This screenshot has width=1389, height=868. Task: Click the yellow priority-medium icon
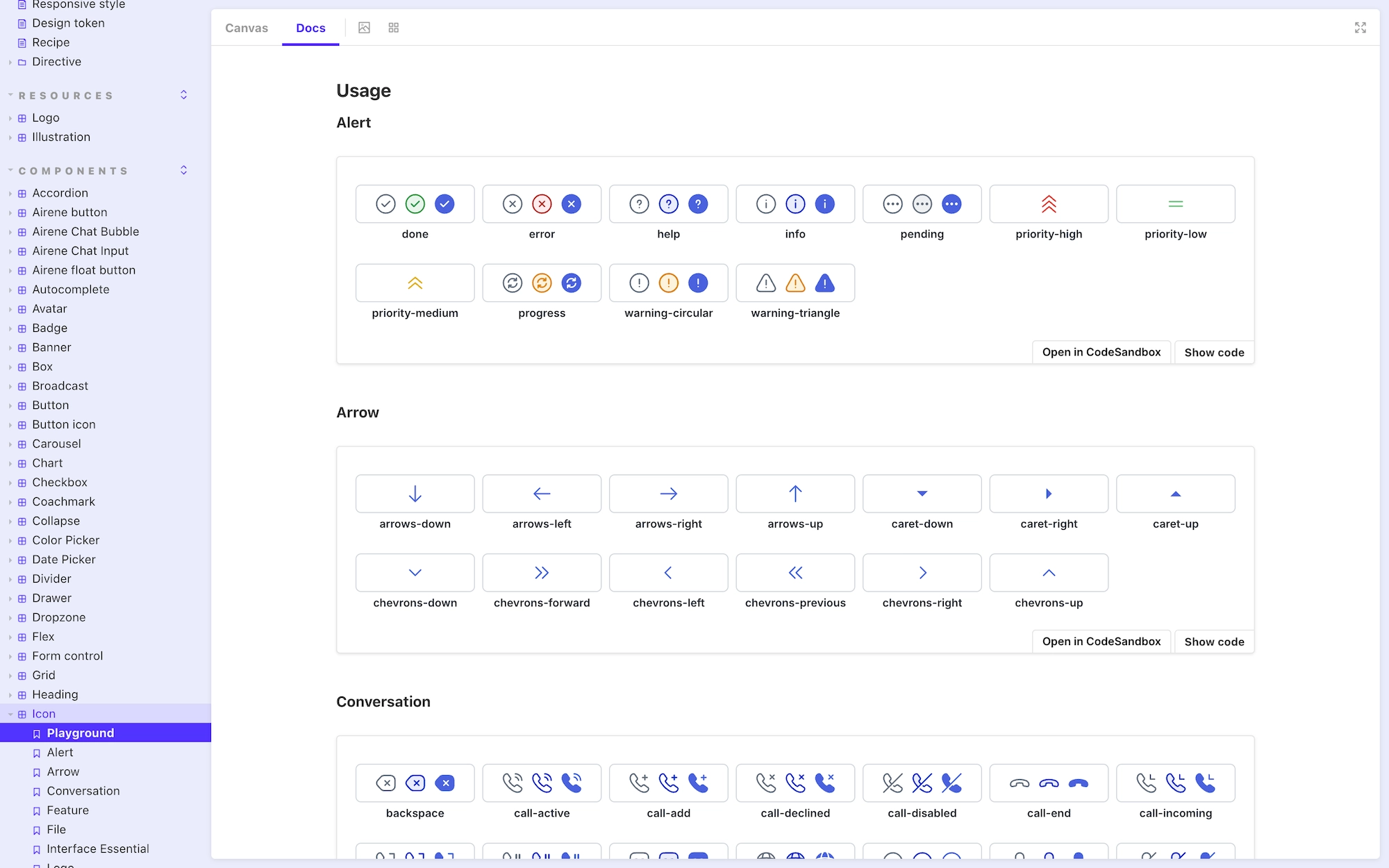point(415,283)
